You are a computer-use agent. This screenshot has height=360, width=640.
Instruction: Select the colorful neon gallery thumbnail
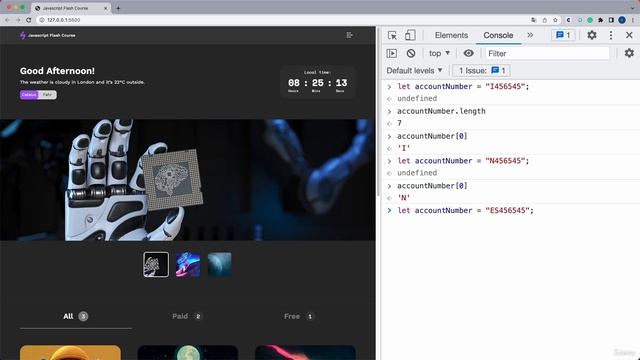pyautogui.click(x=188, y=264)
